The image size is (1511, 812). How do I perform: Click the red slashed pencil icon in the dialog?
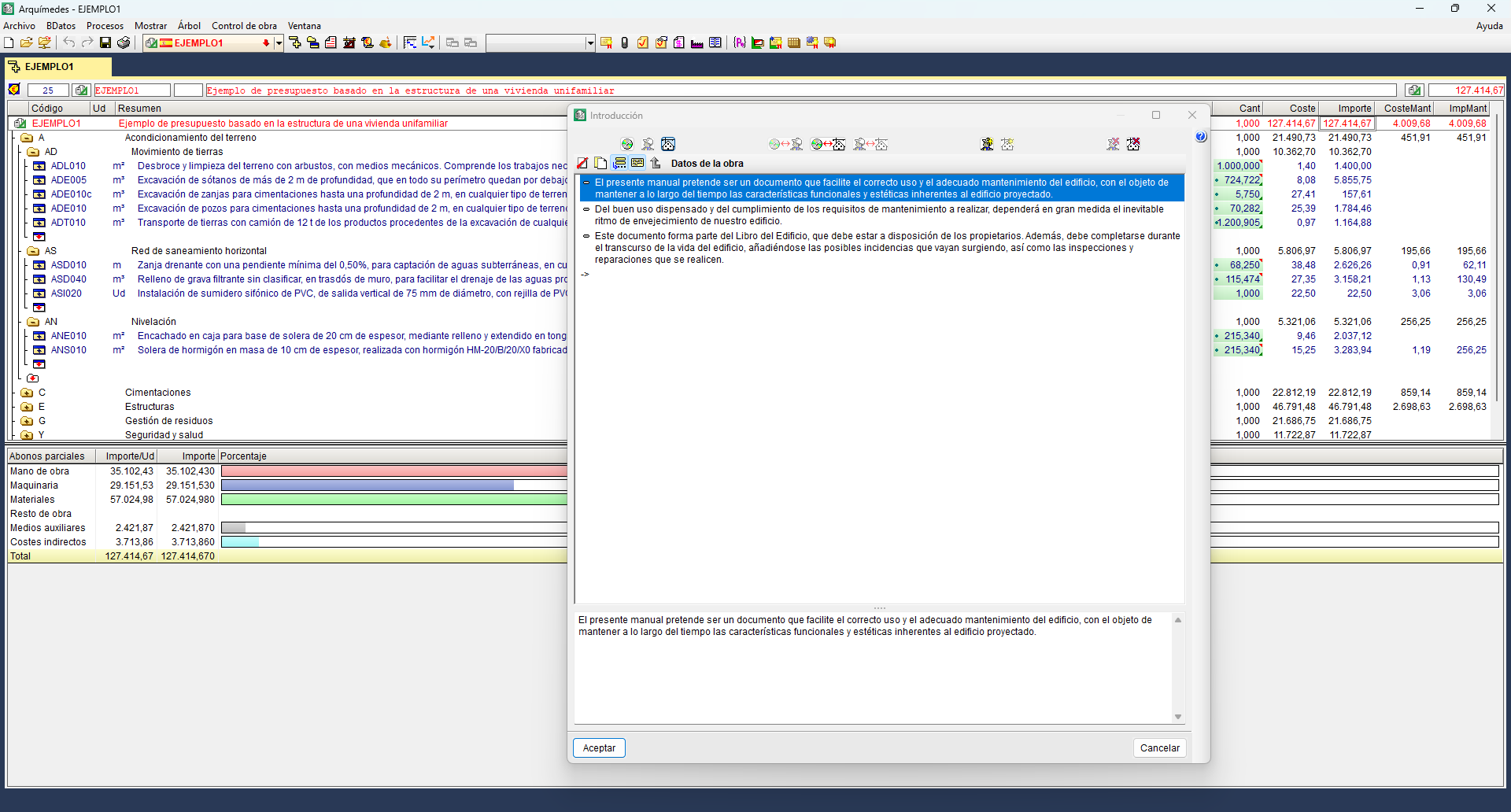[x=582, y=163]
